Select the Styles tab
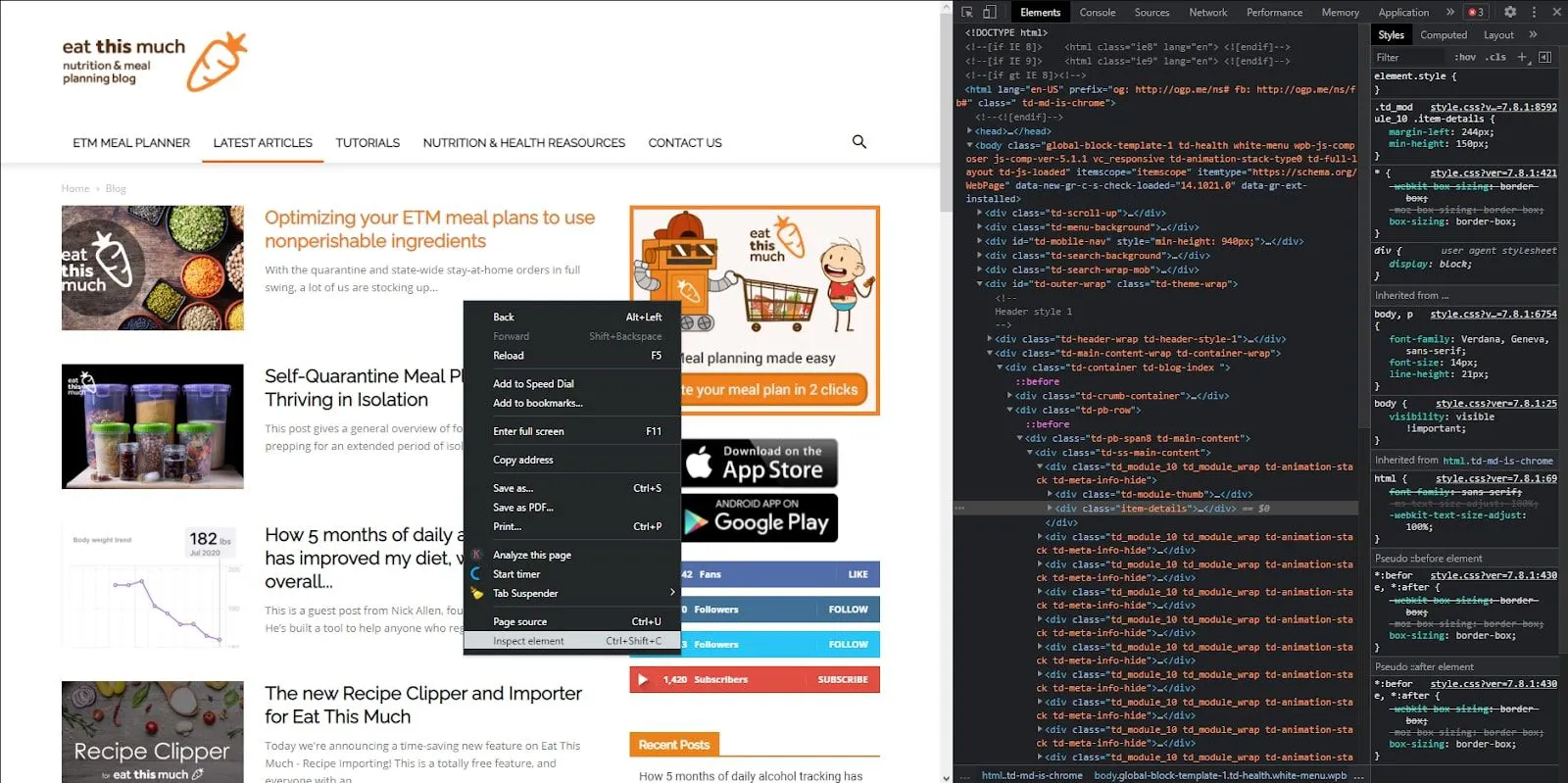 pos(1391,35)
